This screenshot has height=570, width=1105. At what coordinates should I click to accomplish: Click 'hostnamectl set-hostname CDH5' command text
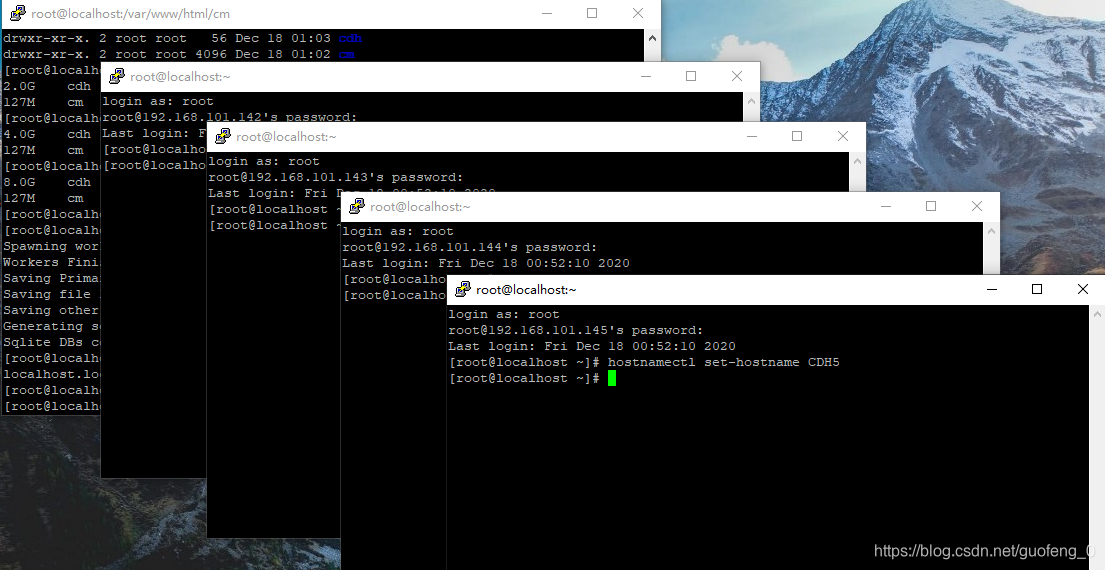click(724, 362)
